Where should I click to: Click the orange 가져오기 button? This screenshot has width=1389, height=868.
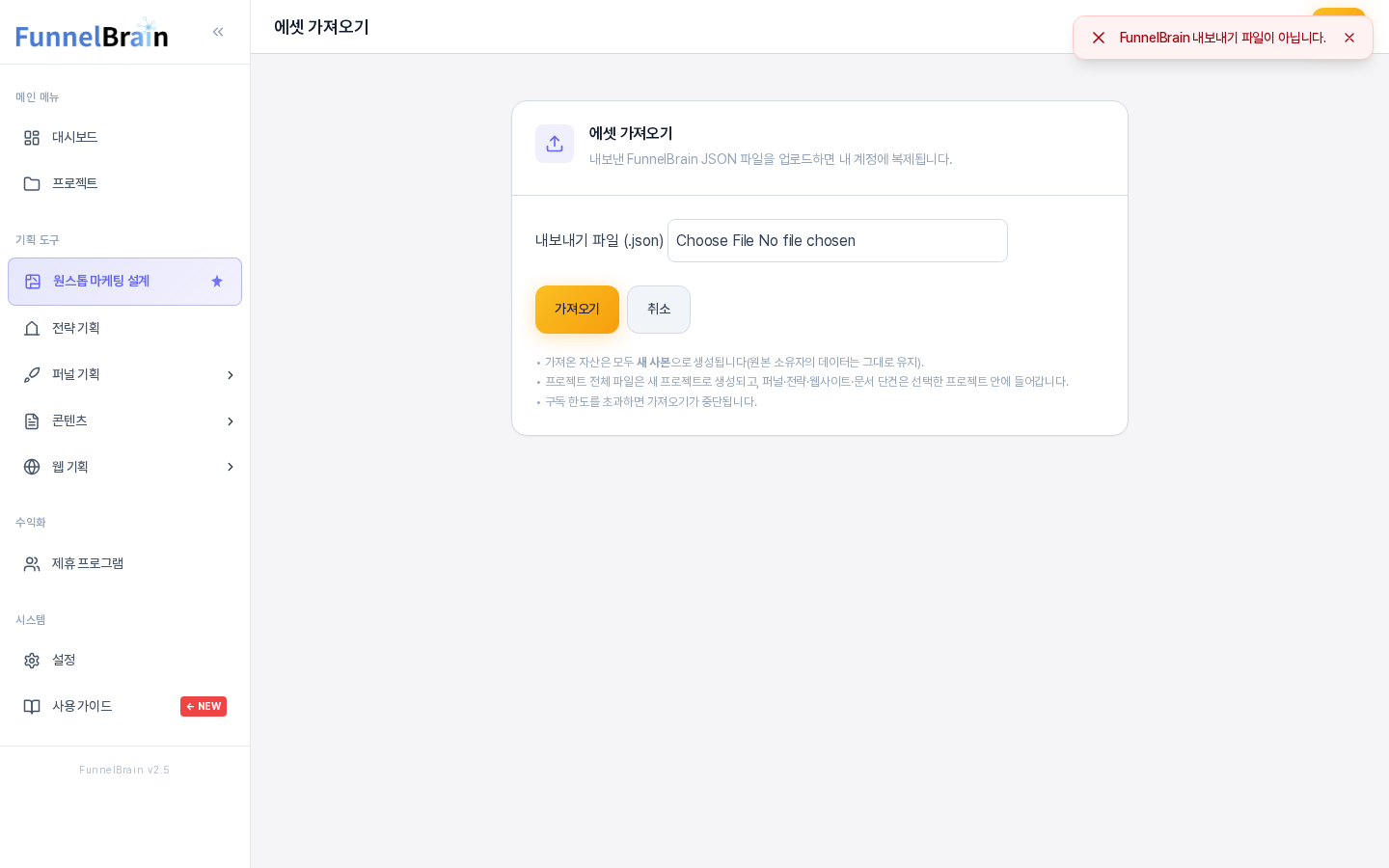pyautogui.click(x=577, y=310)
